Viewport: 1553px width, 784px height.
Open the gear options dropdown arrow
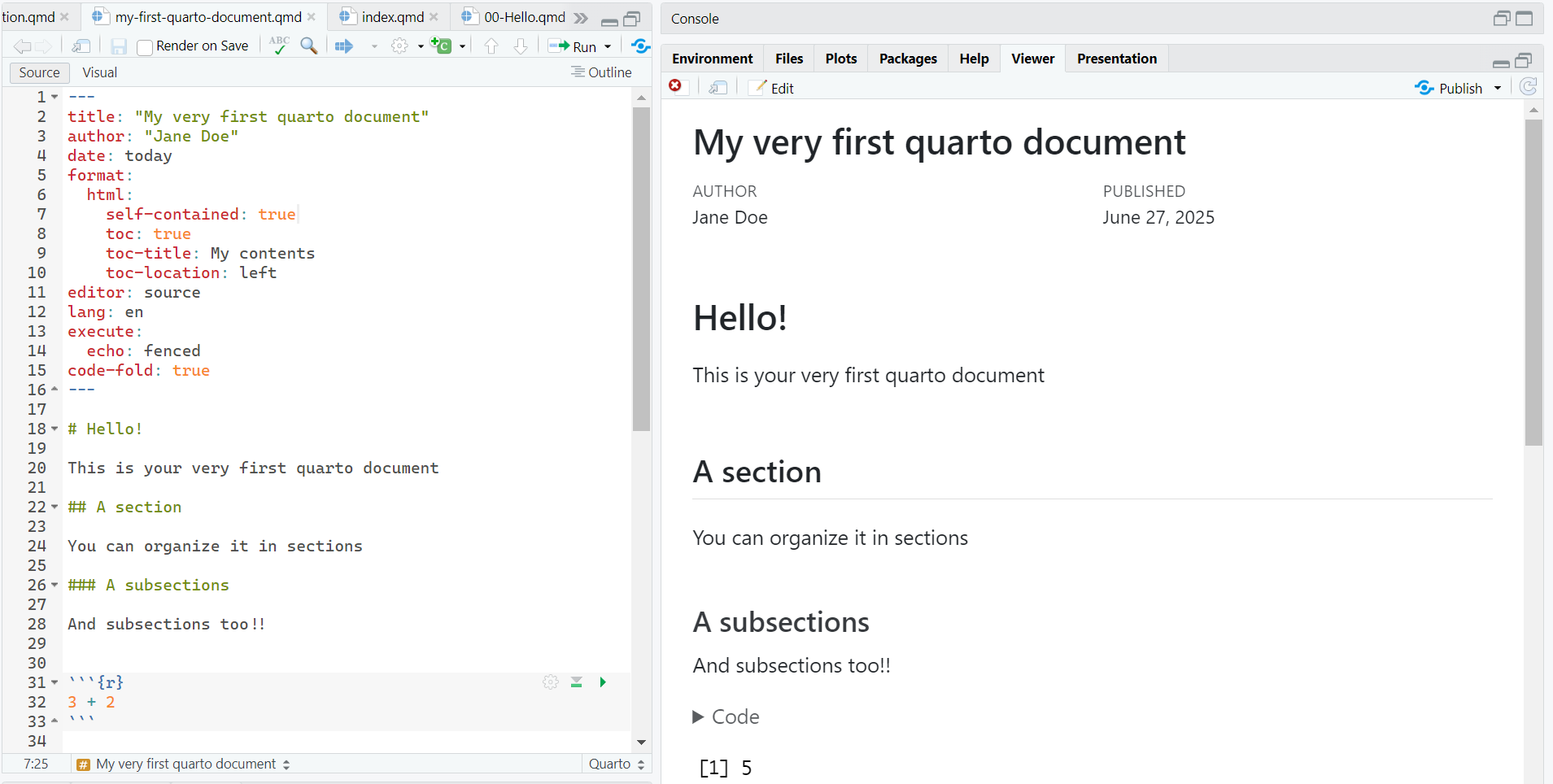point(421,46)
